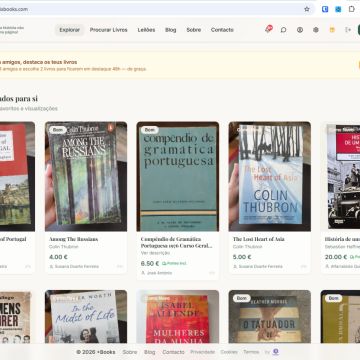Open the light blue browser extension icon
The width and height of the screenshot is (360, 360).
[x=338, y=9]
